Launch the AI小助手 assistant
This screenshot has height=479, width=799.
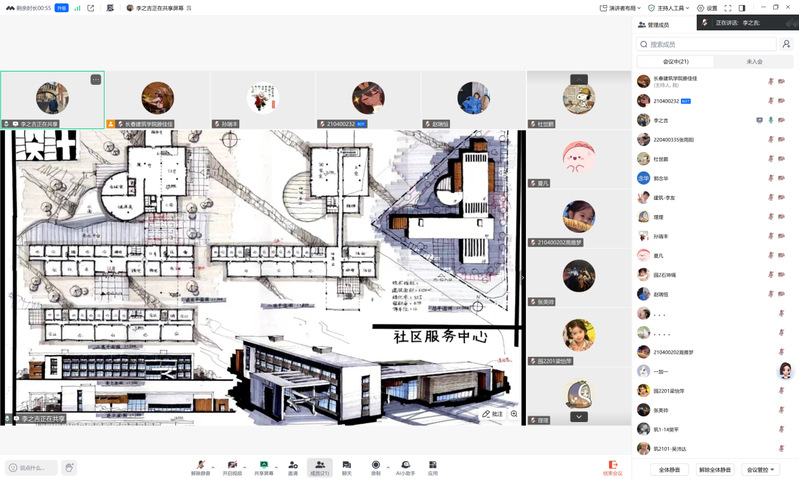[x=405, y=464]
